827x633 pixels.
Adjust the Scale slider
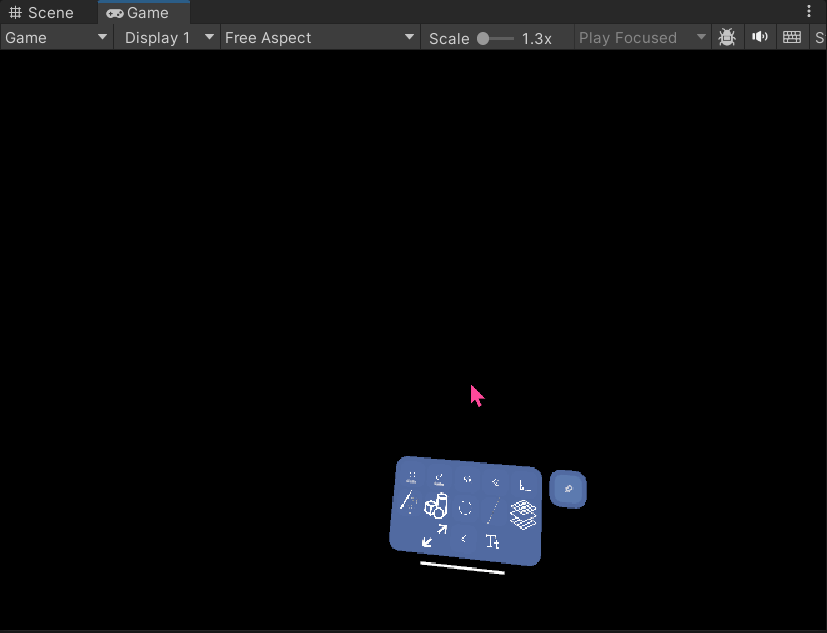pos(495,39)
